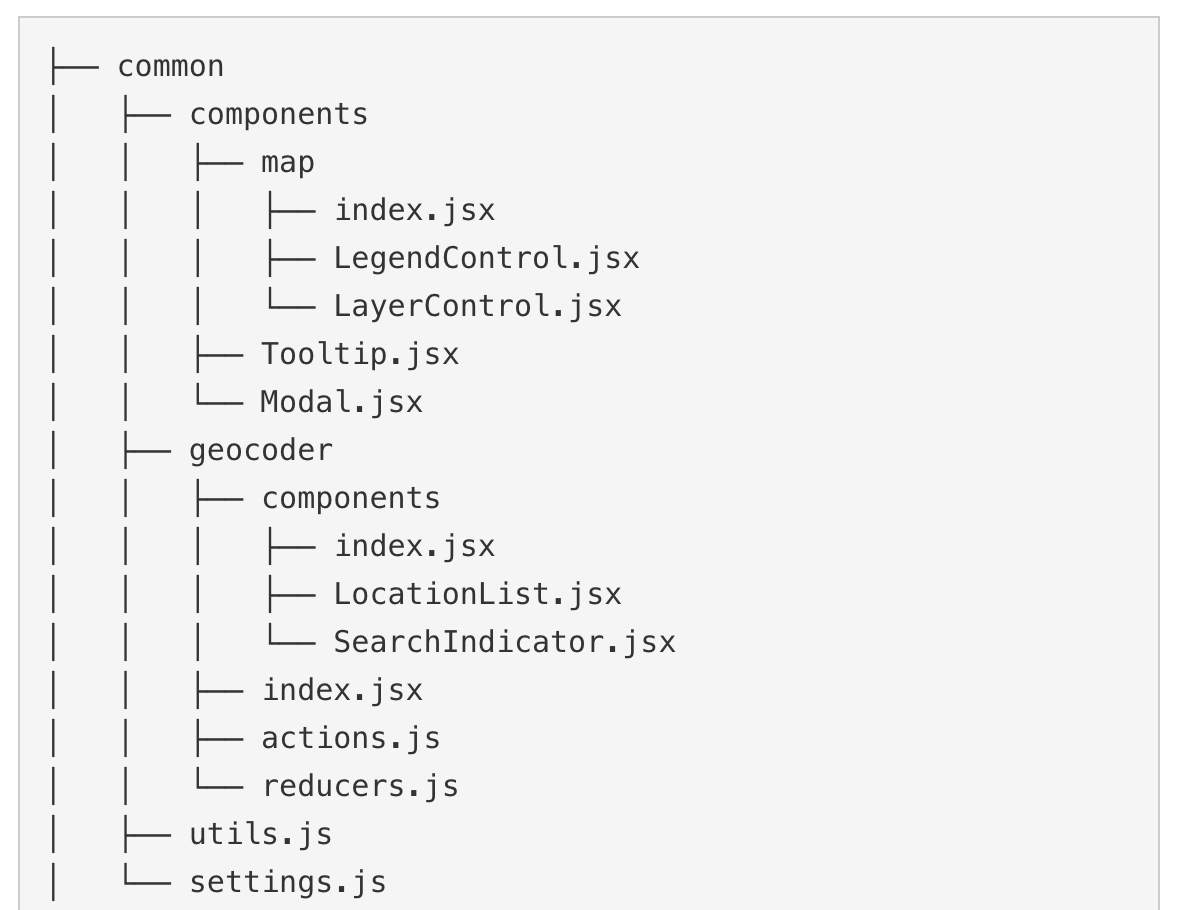
Task: Open index.jsx inside the map folder
Action: point(414,211)
